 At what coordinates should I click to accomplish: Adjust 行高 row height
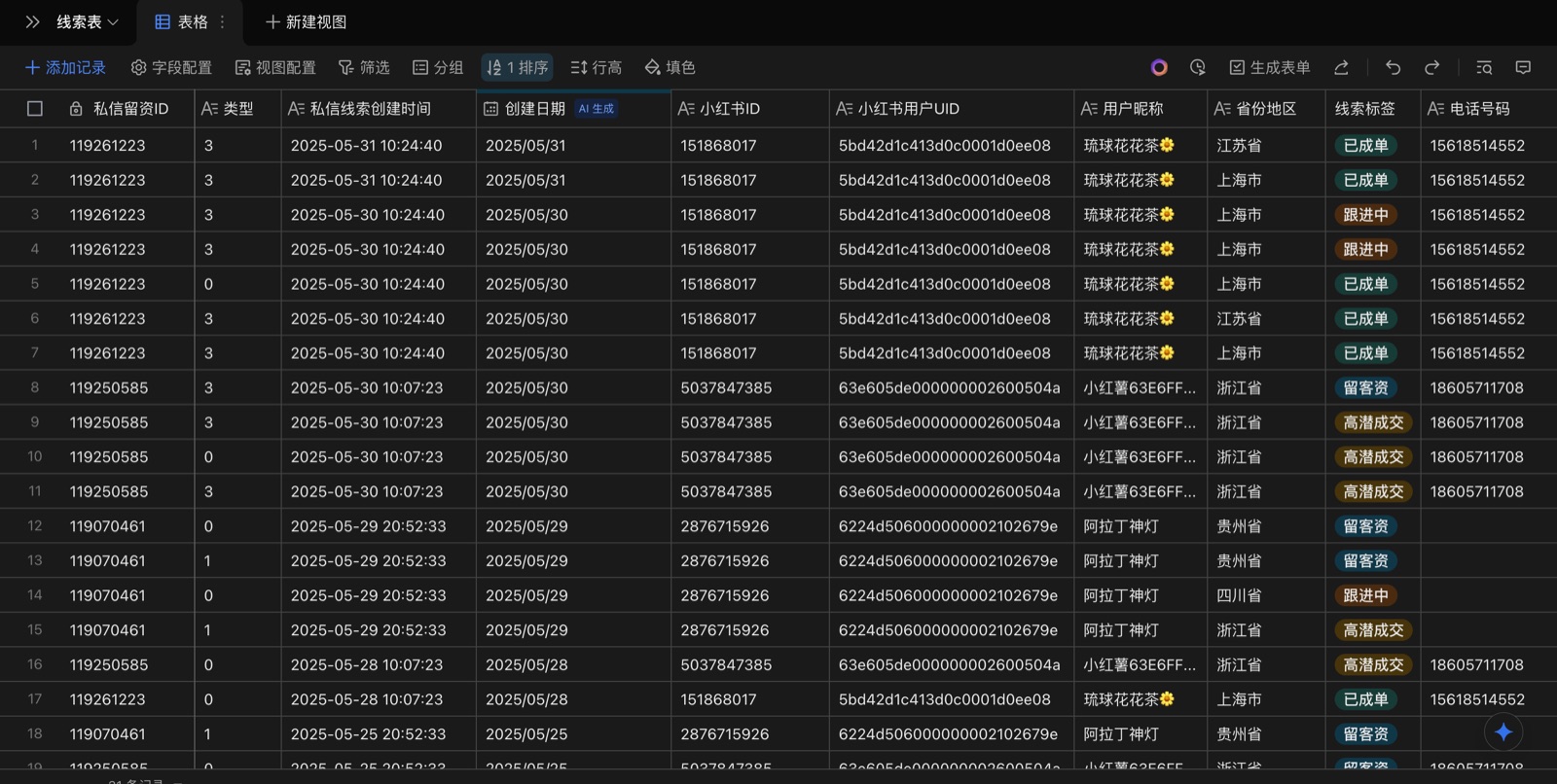(596, 67)
